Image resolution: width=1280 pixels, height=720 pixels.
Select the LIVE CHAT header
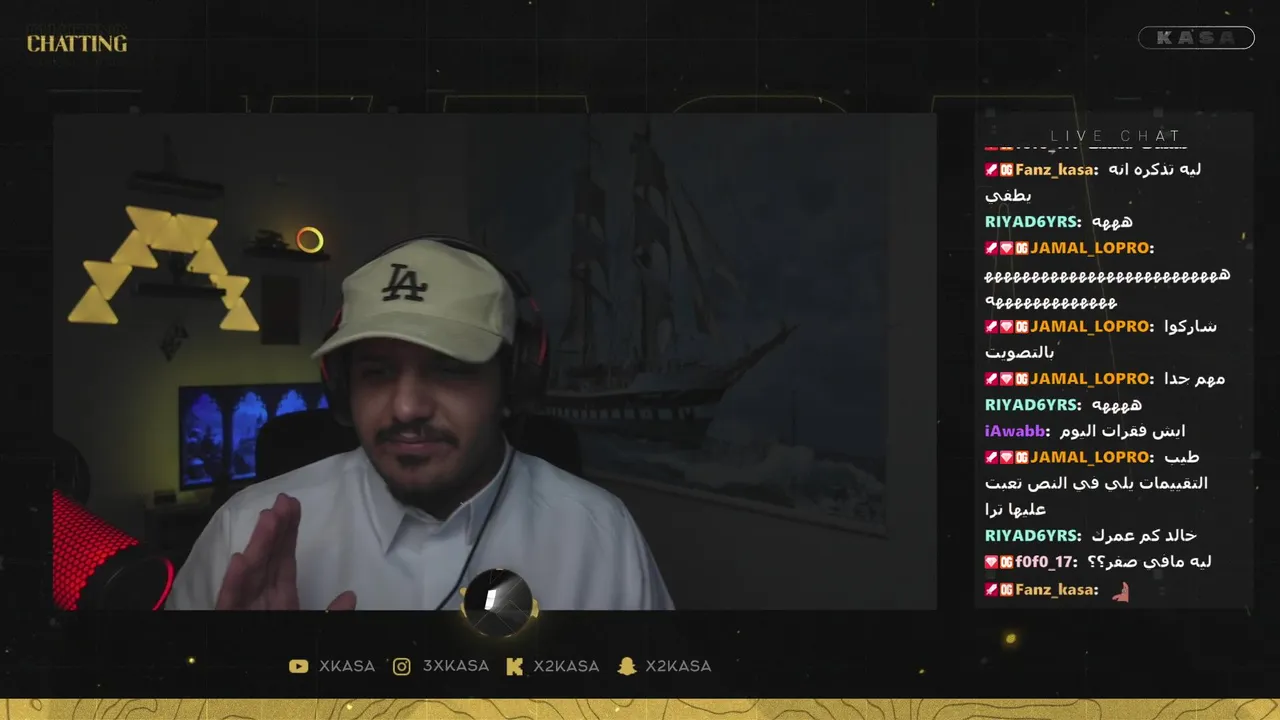tap(1116, 136)
